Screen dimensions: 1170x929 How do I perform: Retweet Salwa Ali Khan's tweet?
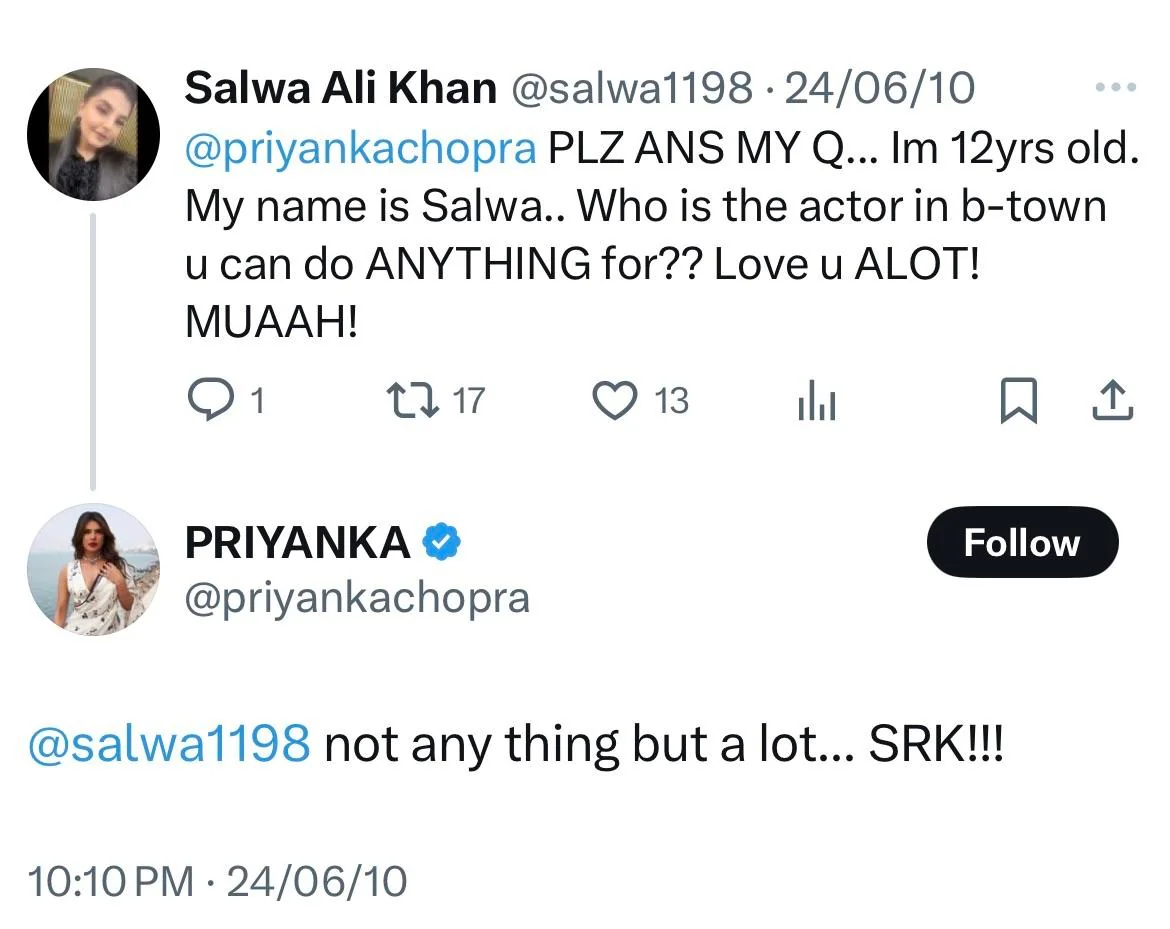(410, 401)
